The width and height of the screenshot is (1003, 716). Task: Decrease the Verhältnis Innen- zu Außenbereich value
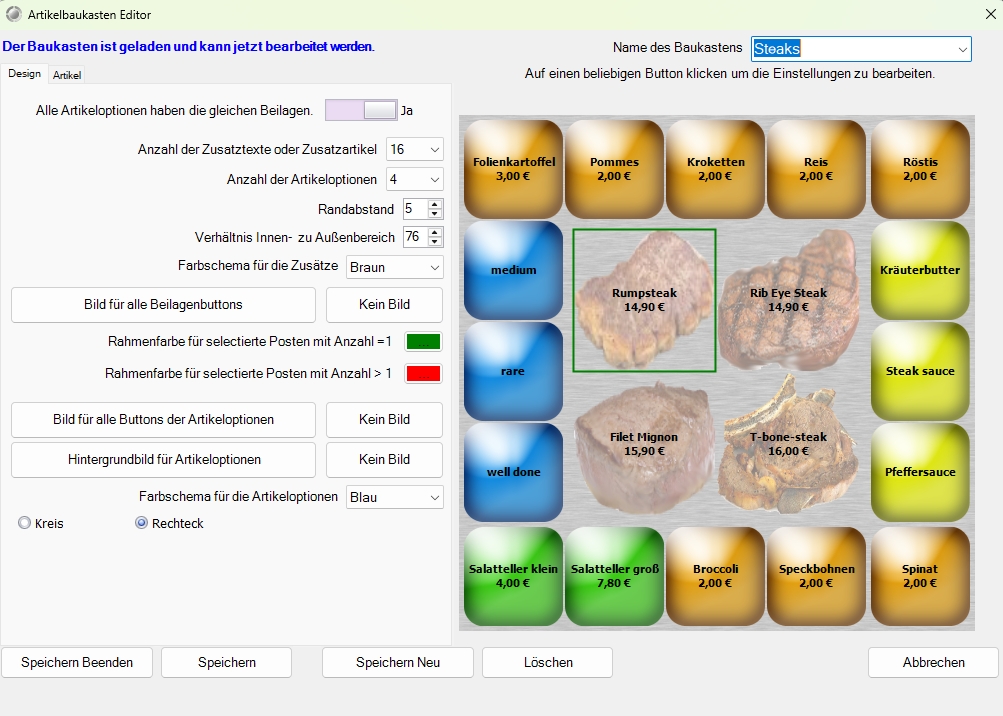pyautogui.click(x=435, y=242)
